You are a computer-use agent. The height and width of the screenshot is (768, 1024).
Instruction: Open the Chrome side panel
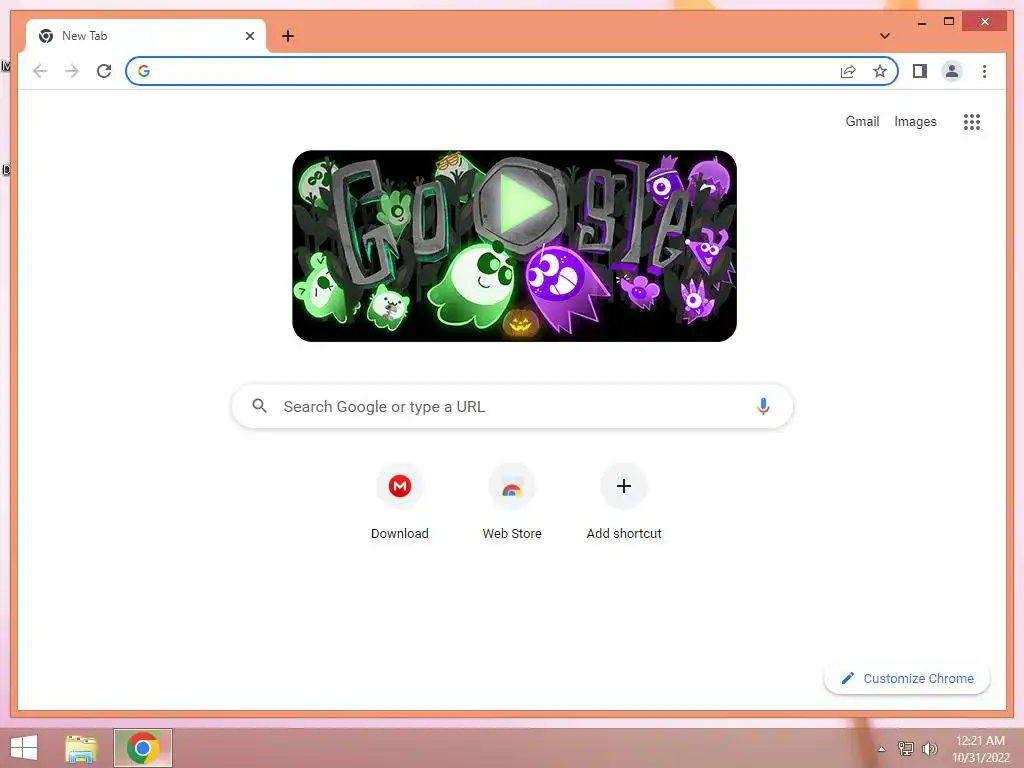[920, 71]
